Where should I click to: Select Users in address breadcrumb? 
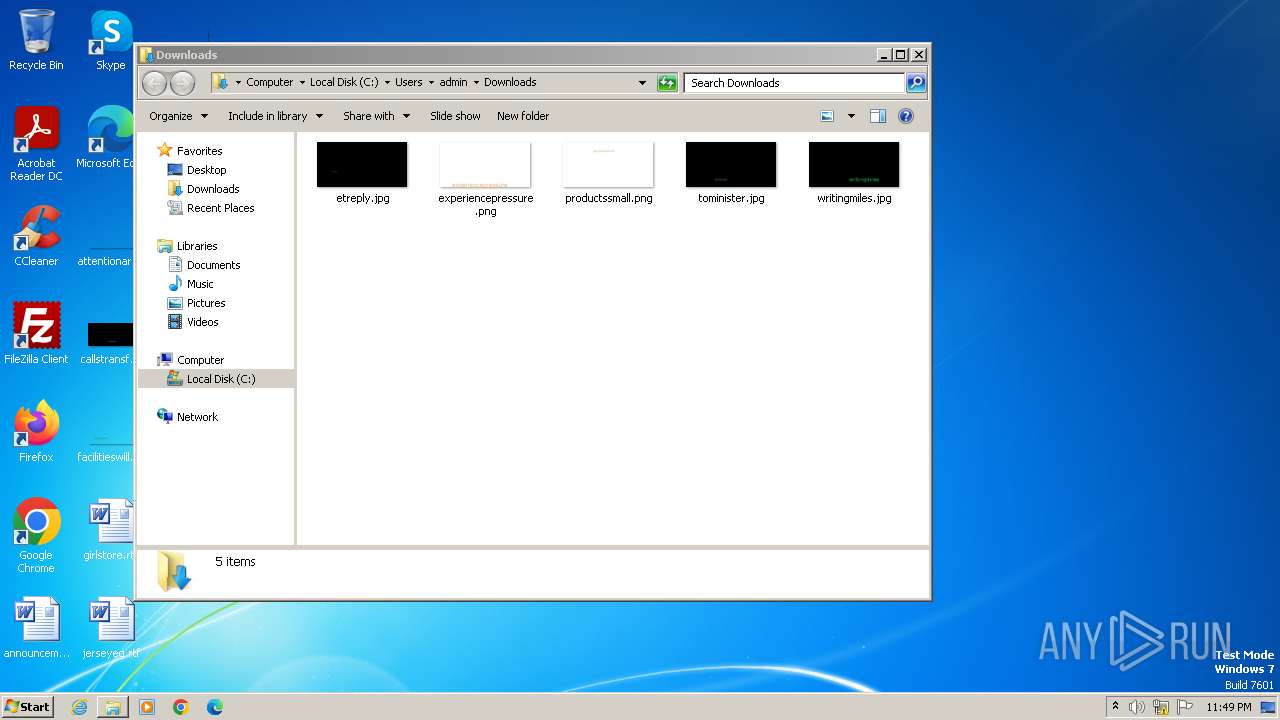pos(408,83)
